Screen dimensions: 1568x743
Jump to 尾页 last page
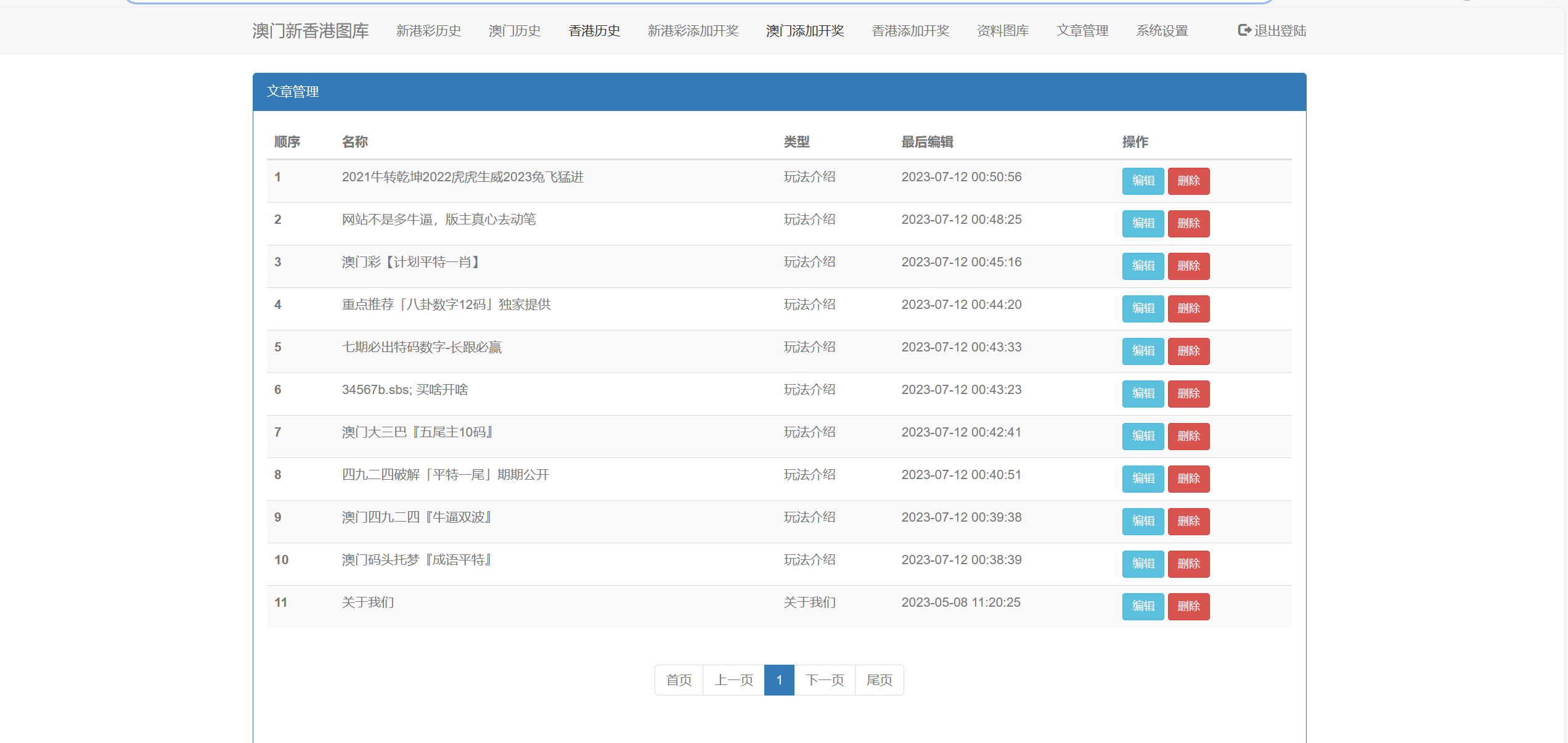[x=879, y=680]
